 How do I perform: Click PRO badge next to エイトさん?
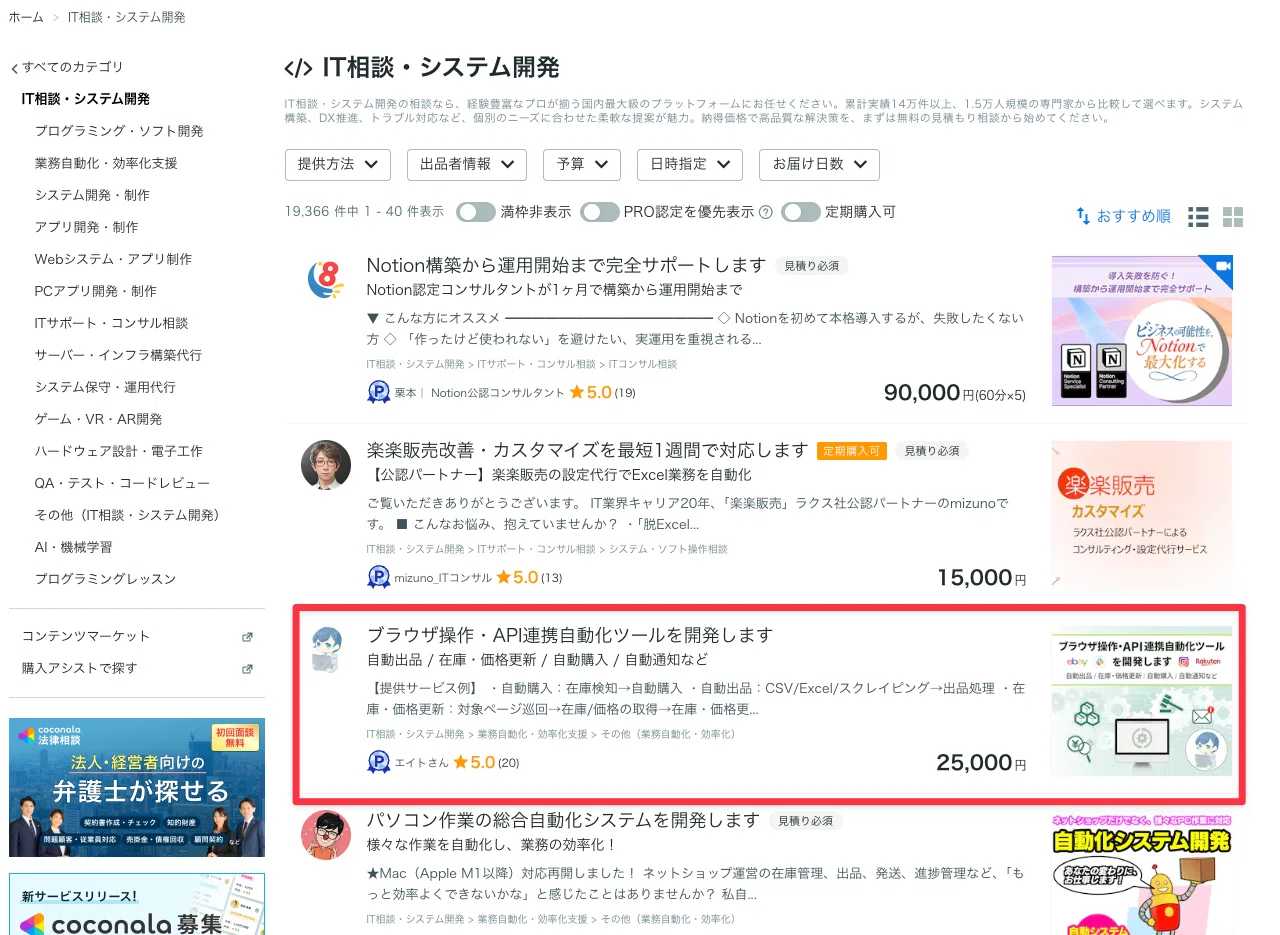(378, 762)
